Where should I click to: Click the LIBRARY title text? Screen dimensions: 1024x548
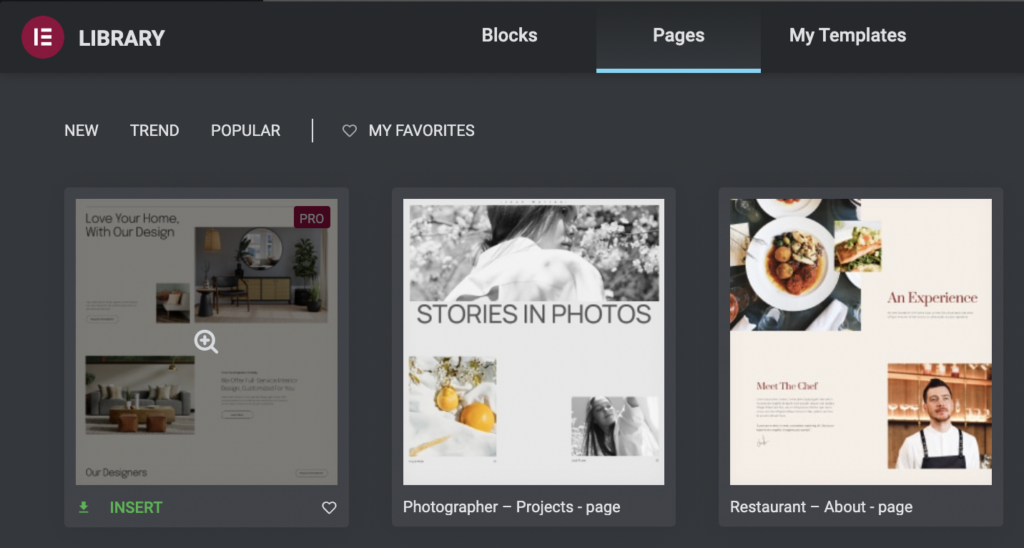(x=121, y=38)
